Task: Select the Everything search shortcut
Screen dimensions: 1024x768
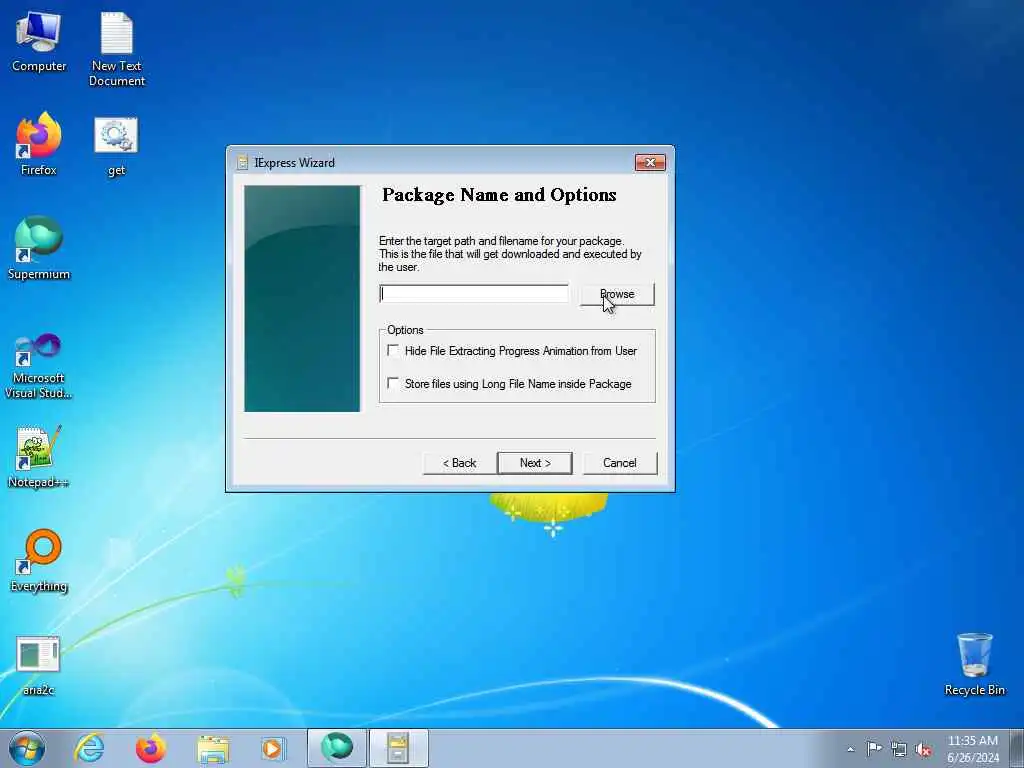Action: [x=39, y=560]
